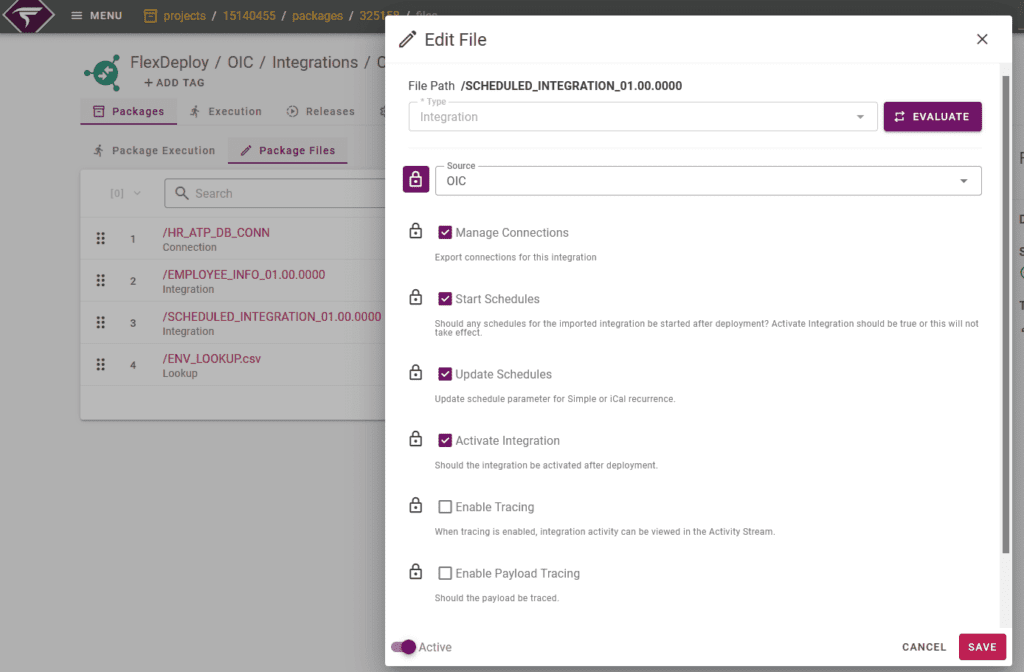Click the Execution tab runner icon
The image size is (1024, 672).
[195, 111]
